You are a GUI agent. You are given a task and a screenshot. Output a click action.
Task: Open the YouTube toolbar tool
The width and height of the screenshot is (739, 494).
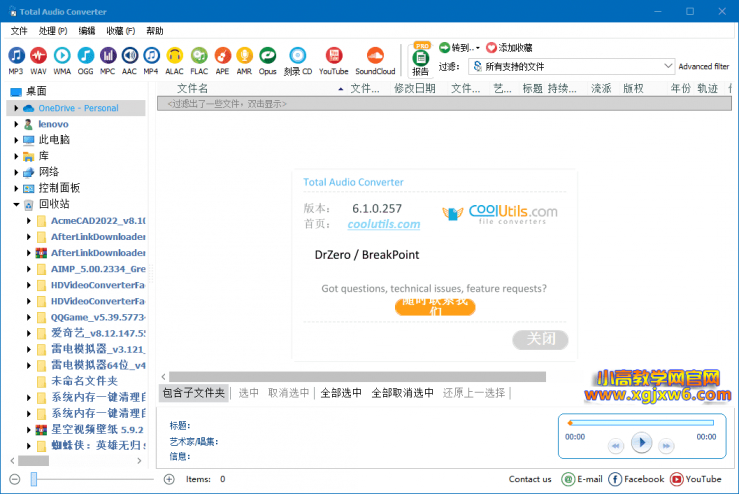pos(334,61)
